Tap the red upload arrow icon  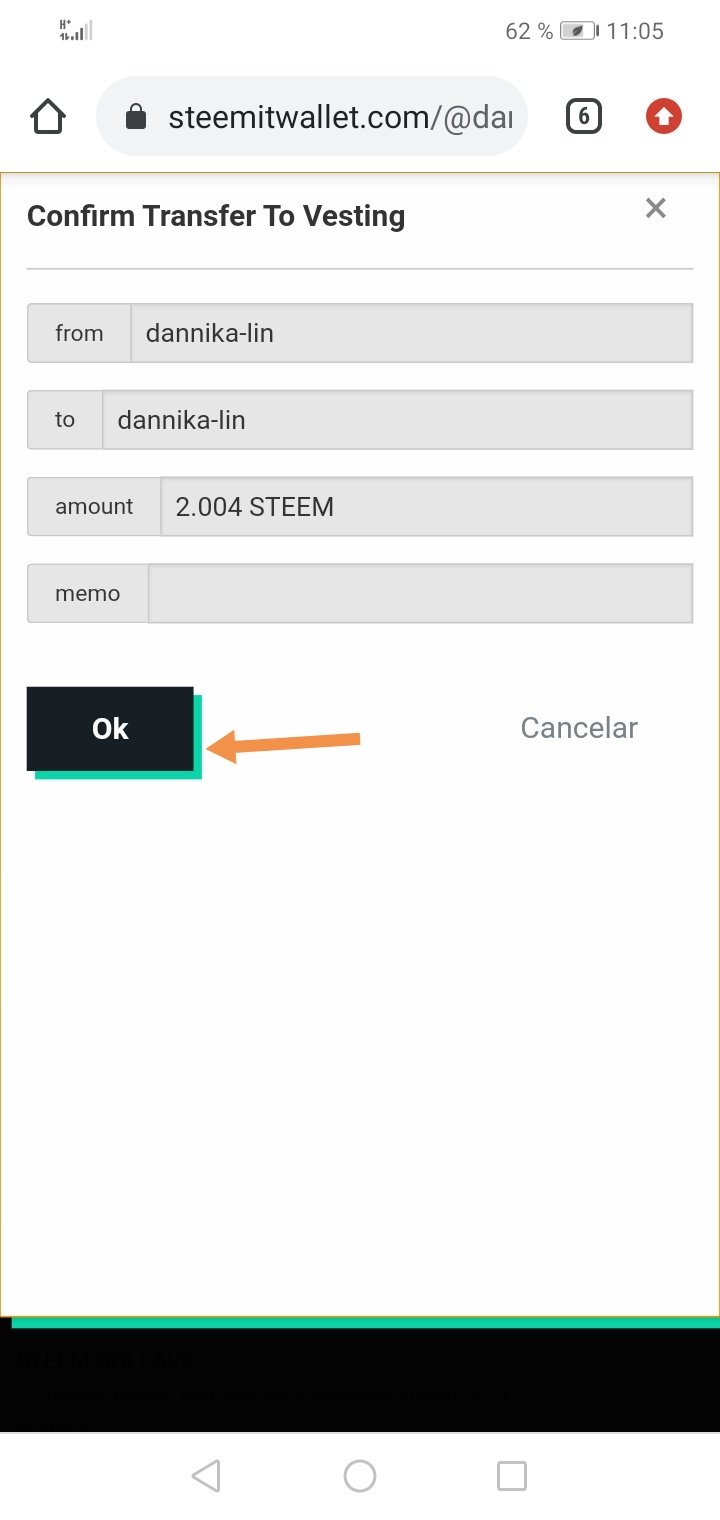pos(663,117)
